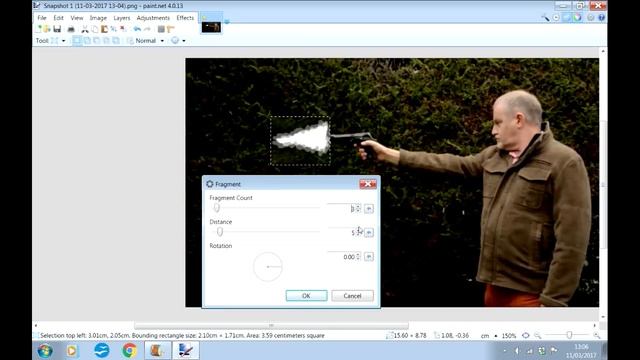Click the Deselect icon

(x=123, y=29)
